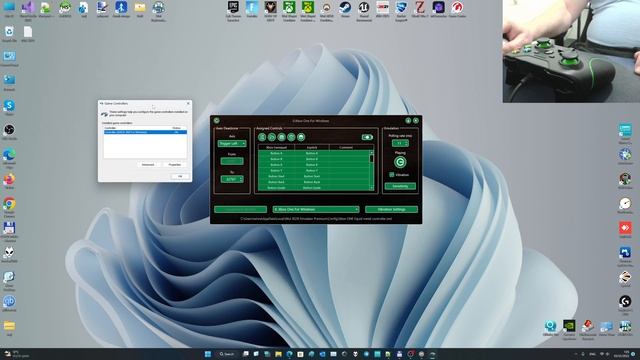Click the controls table scrollbar thumb

(x=371, y=158)
